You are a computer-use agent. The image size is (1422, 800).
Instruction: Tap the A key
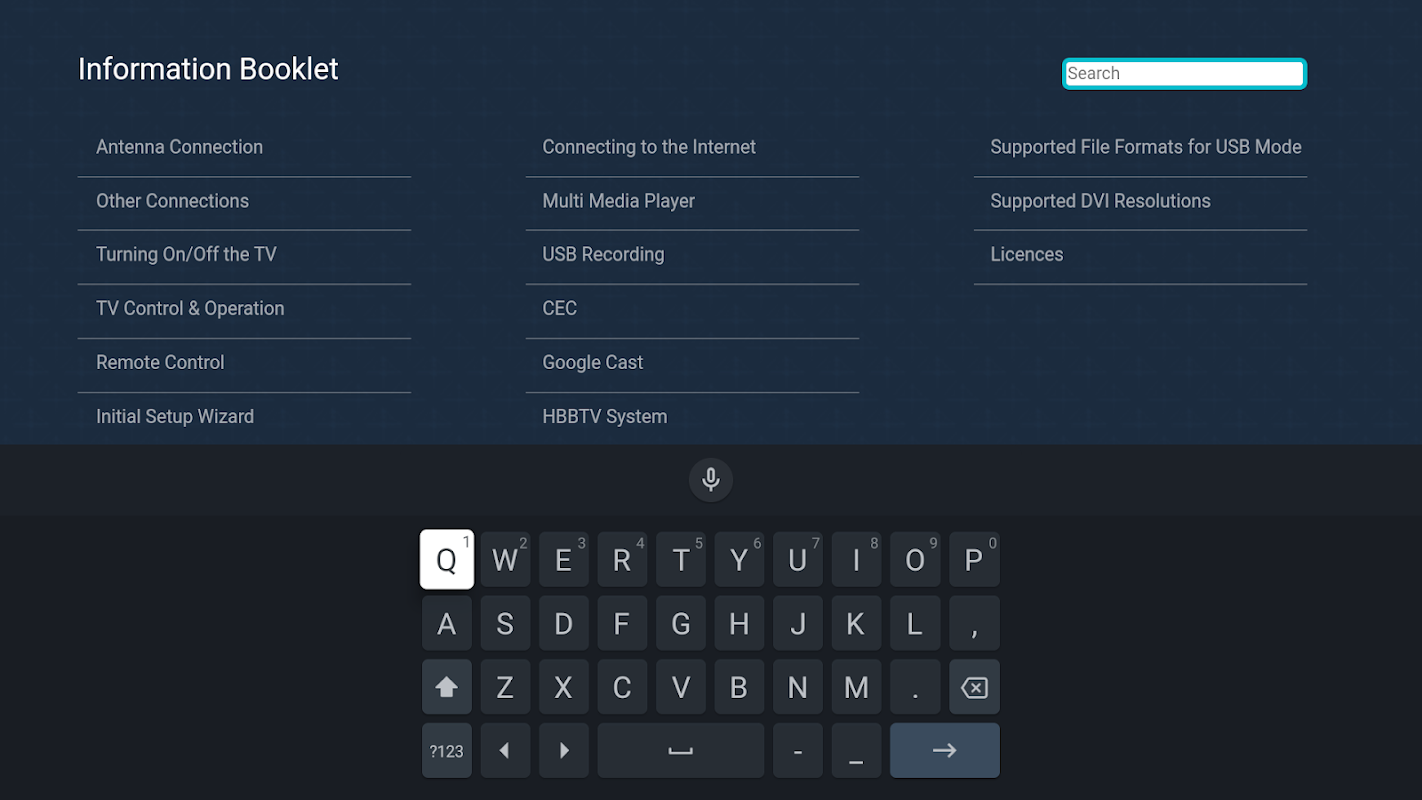tap(447, 624)
